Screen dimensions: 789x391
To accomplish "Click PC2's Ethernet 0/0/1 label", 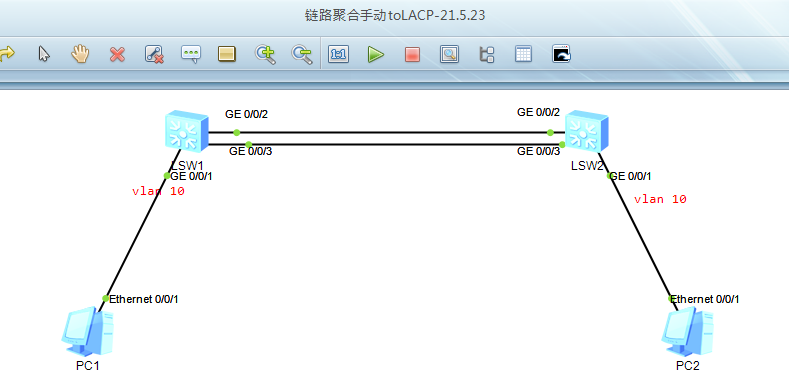I will (x=705, y=299).
